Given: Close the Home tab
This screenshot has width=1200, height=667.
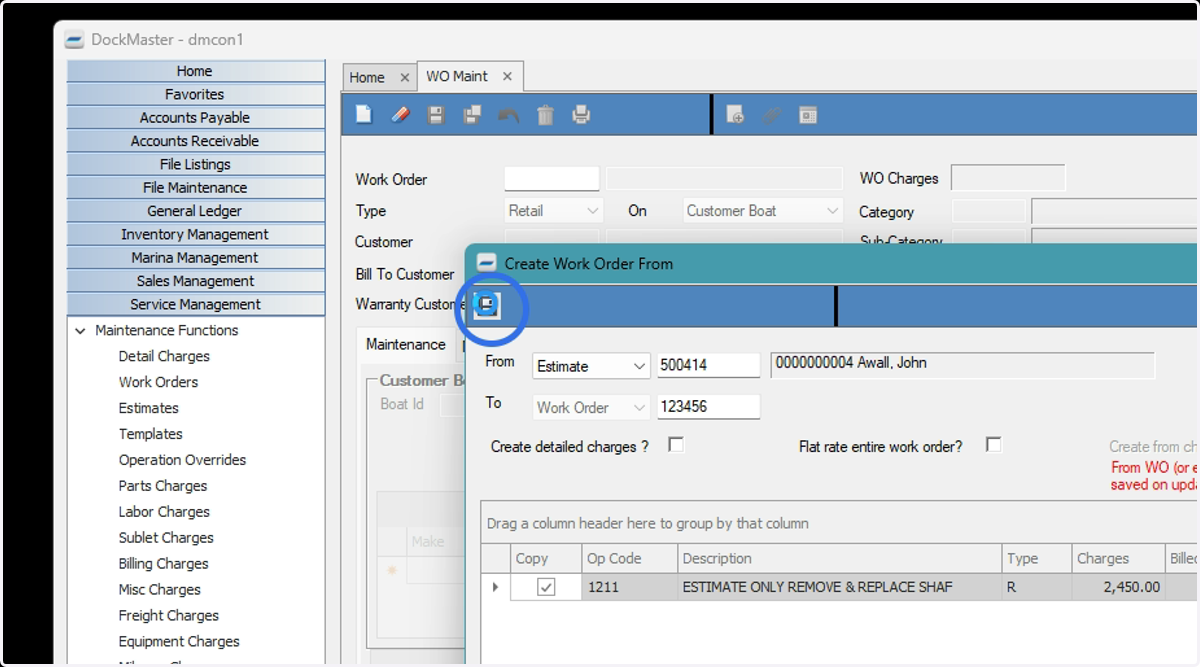Looking at the screenshot, I should [x=405, y=77].
